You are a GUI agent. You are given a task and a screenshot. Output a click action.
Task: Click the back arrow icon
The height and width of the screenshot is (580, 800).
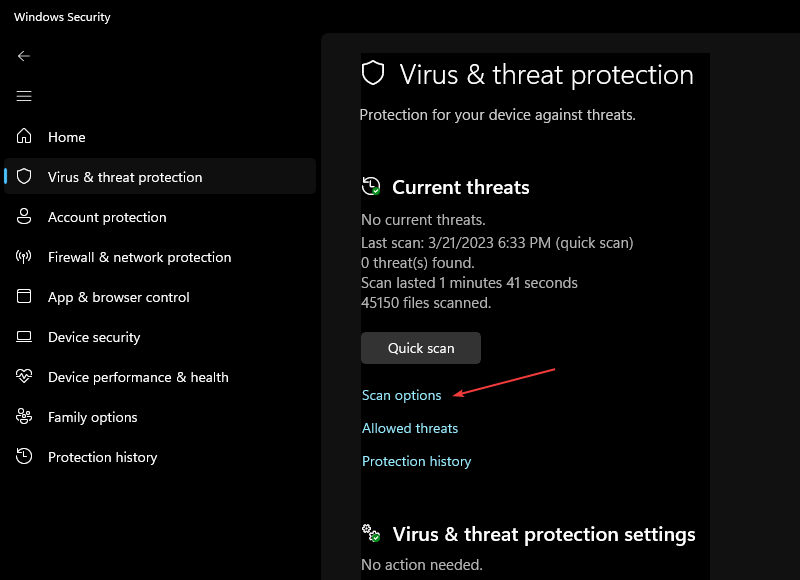[x=23, y=56]
